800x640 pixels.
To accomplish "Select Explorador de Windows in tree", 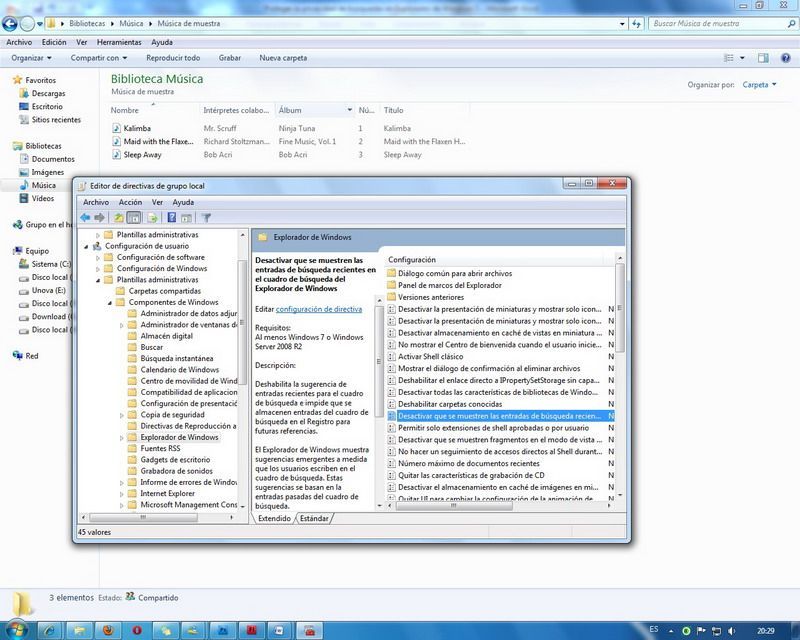I will 179,437.
